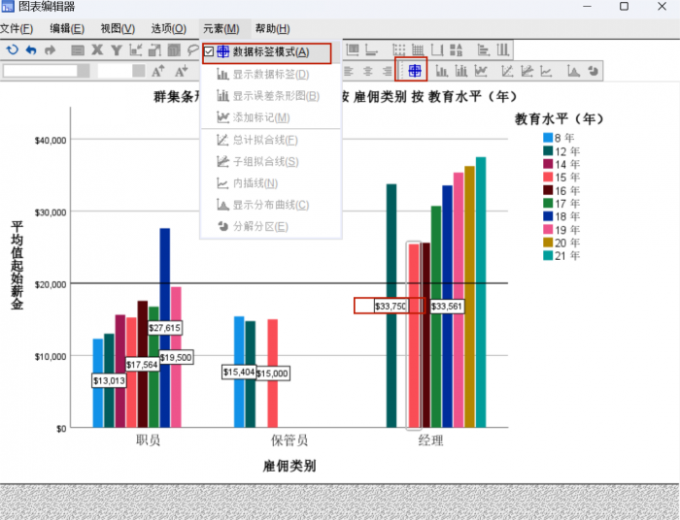Click the increase font size A icon

click(158, 71)
